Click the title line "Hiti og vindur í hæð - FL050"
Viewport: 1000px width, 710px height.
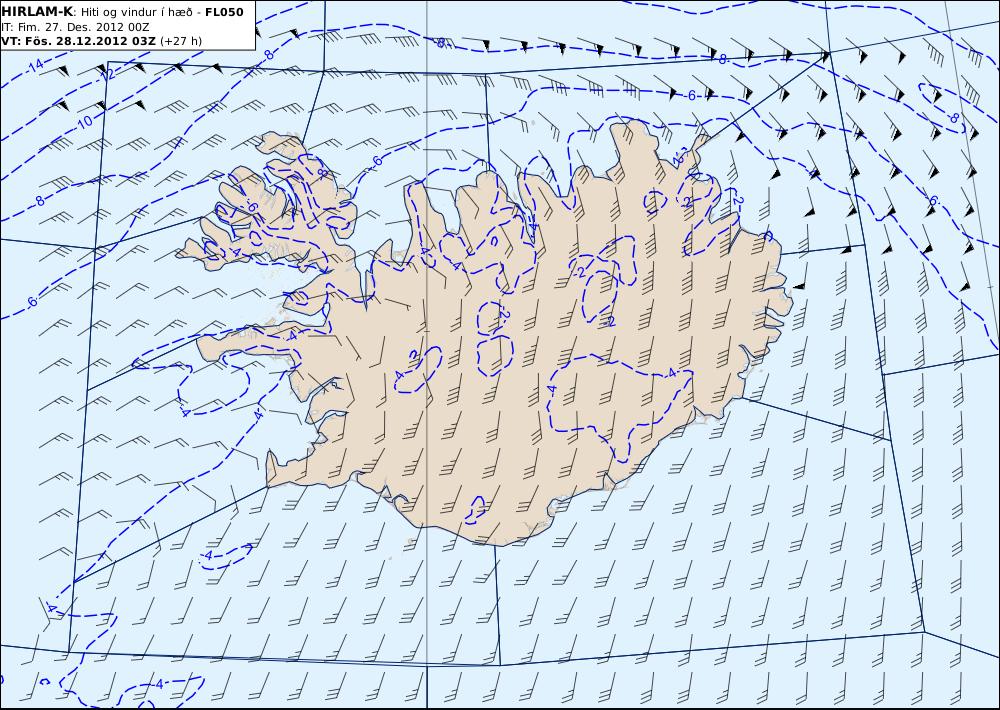tap(162, 12)
